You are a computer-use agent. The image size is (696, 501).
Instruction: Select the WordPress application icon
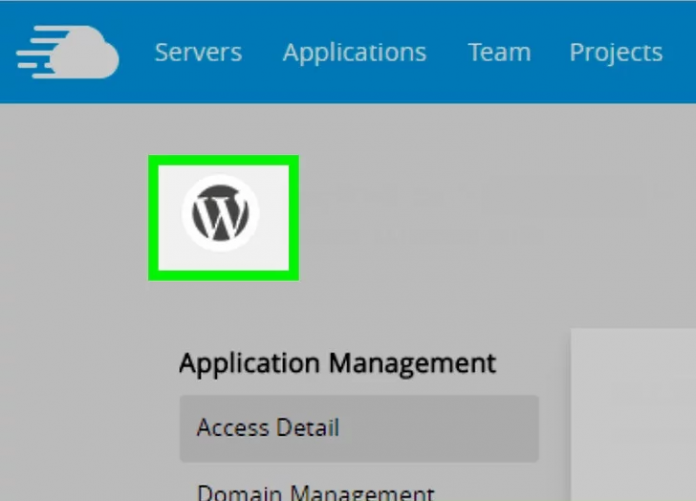coord(222,215)
